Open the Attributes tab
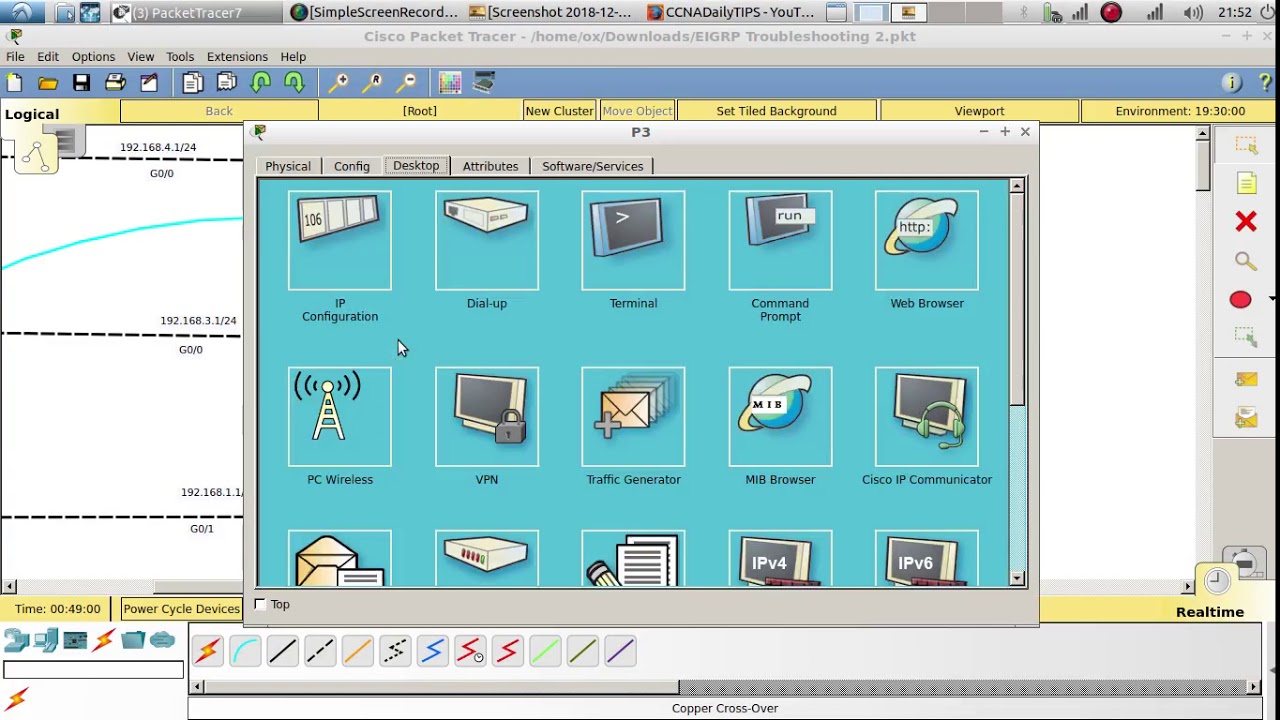1280x720 pixels. point(490,166)
